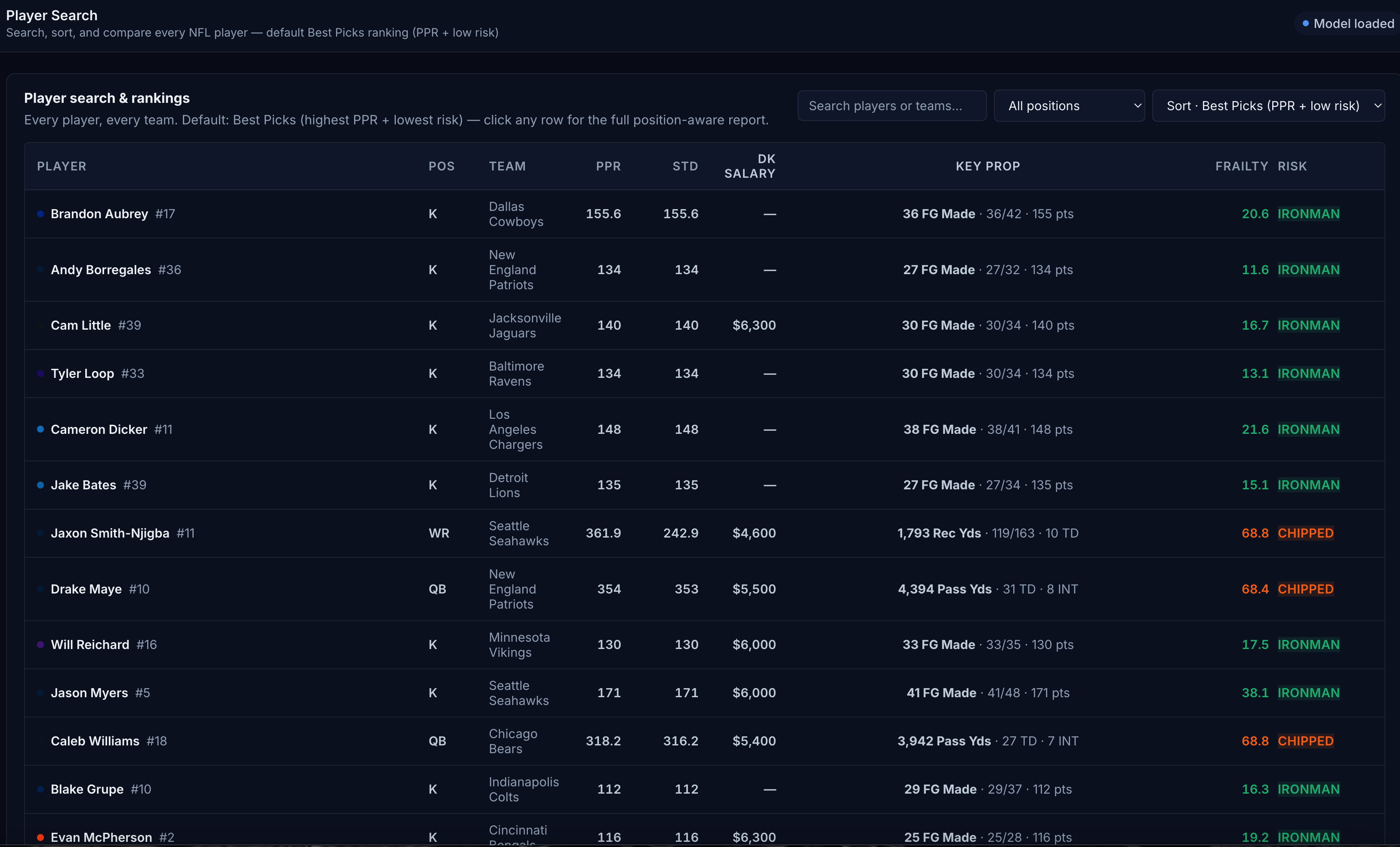Open Jason Myers player row
1400x847 pixels.
click(x=705, y=693)
